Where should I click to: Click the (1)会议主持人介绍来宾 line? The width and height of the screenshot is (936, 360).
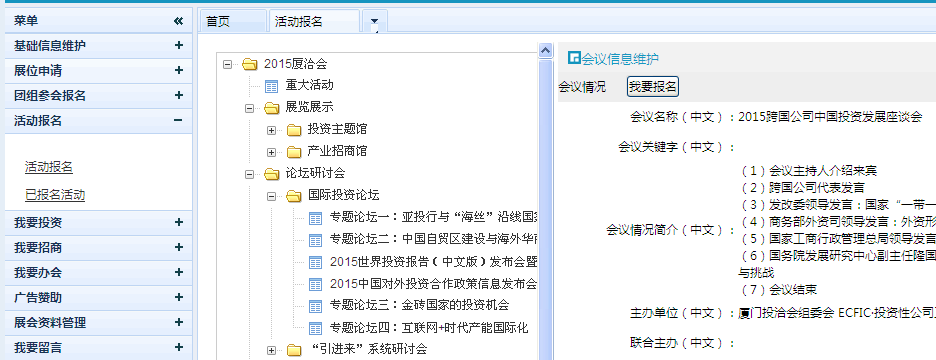point(809,171)
